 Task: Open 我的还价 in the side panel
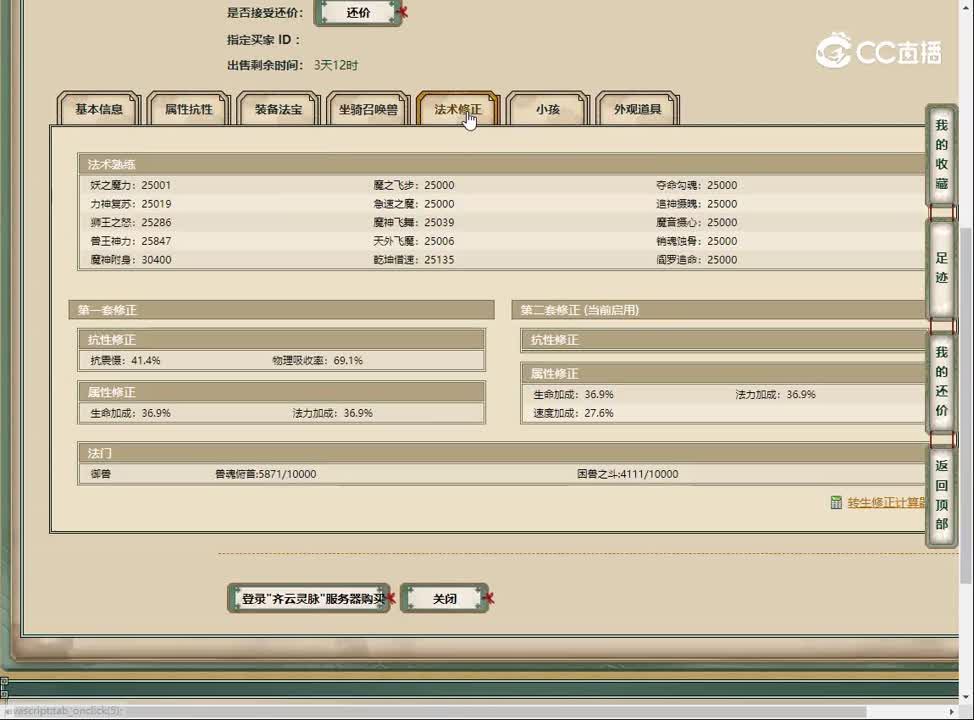pos(941,381)
